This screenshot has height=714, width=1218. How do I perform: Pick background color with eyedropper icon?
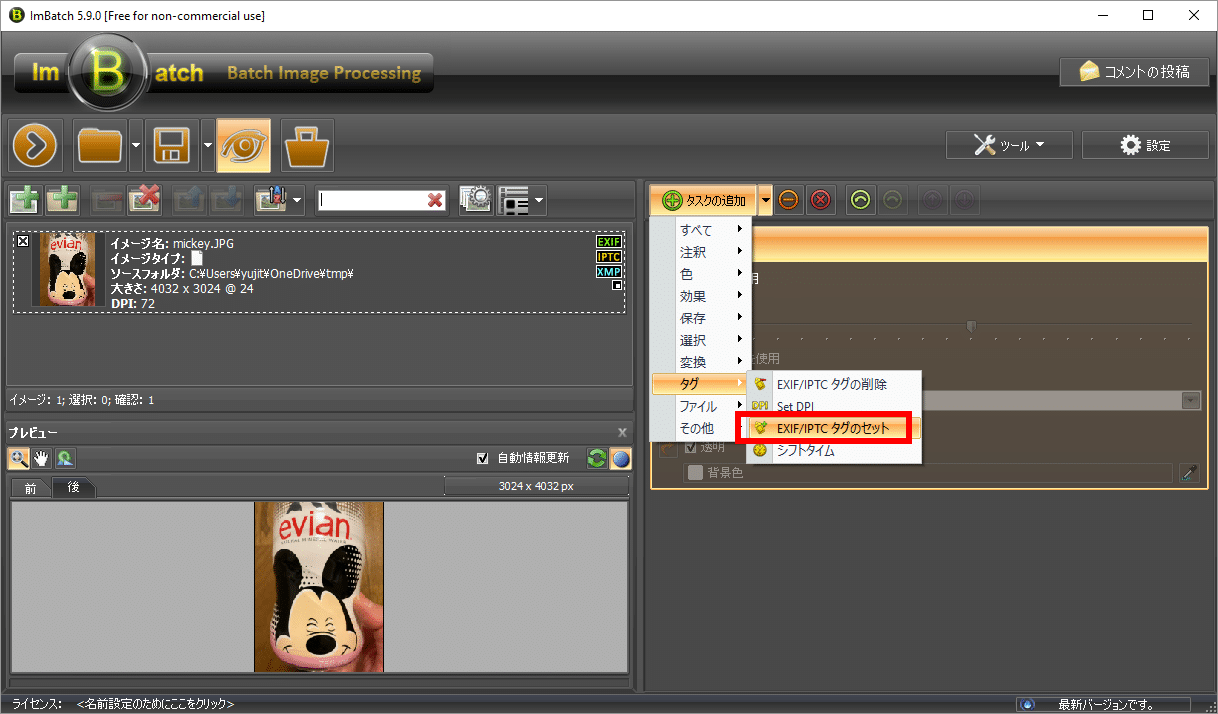[x=1189, y=473]
